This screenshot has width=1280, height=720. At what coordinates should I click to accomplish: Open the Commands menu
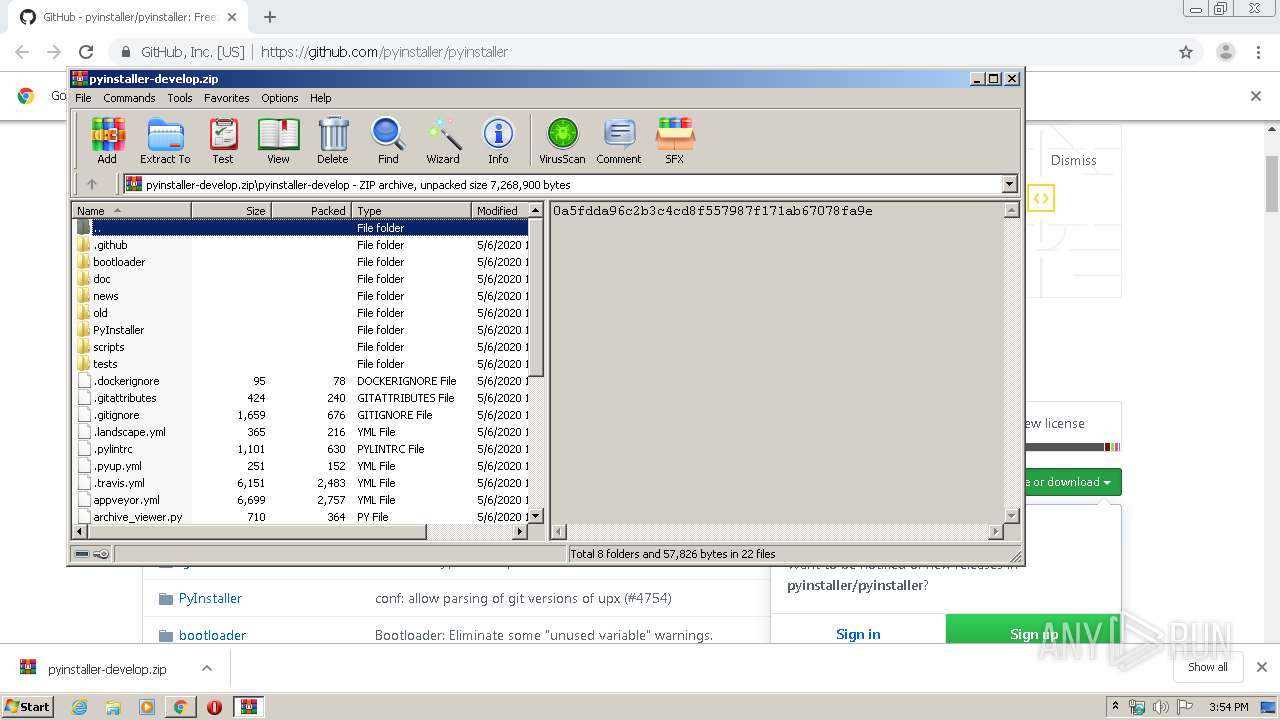click(129, 98)
